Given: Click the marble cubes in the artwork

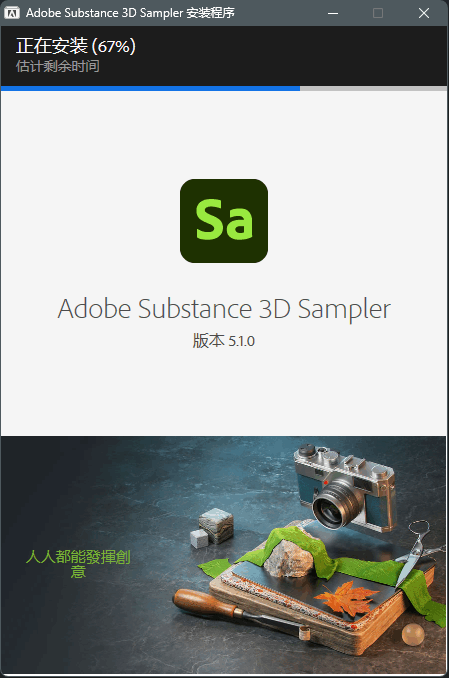Looking at the screenshot, I should coord(212,528).
